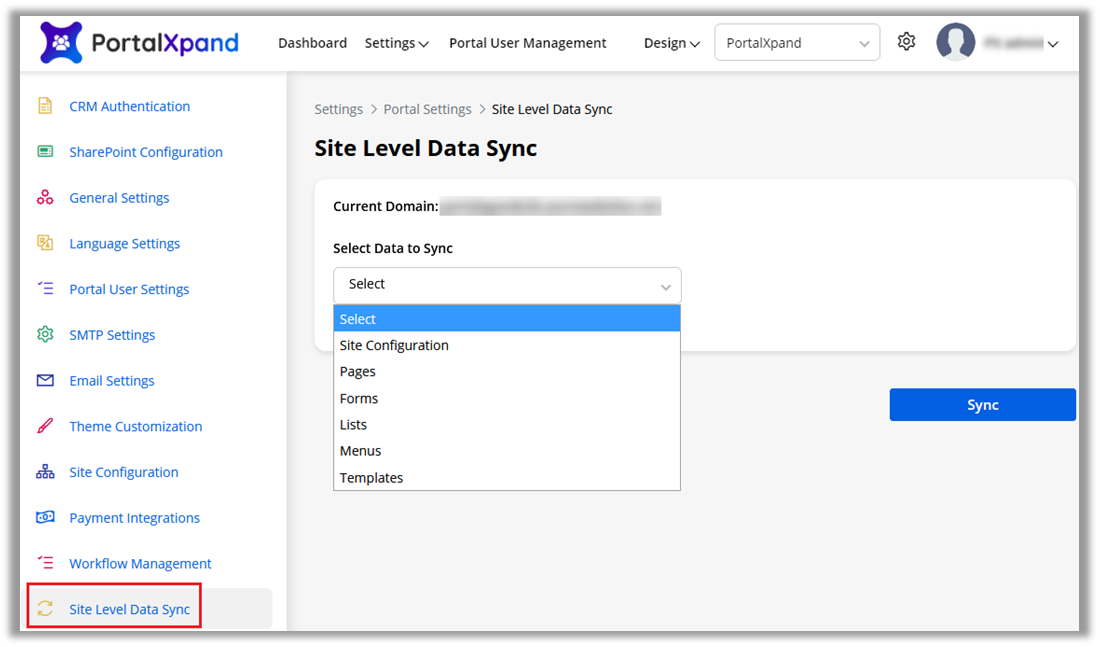Collapse the Select Data to Sync dropdown
This screenshot has width=1100, height=647.
click(x=507, y=285)
